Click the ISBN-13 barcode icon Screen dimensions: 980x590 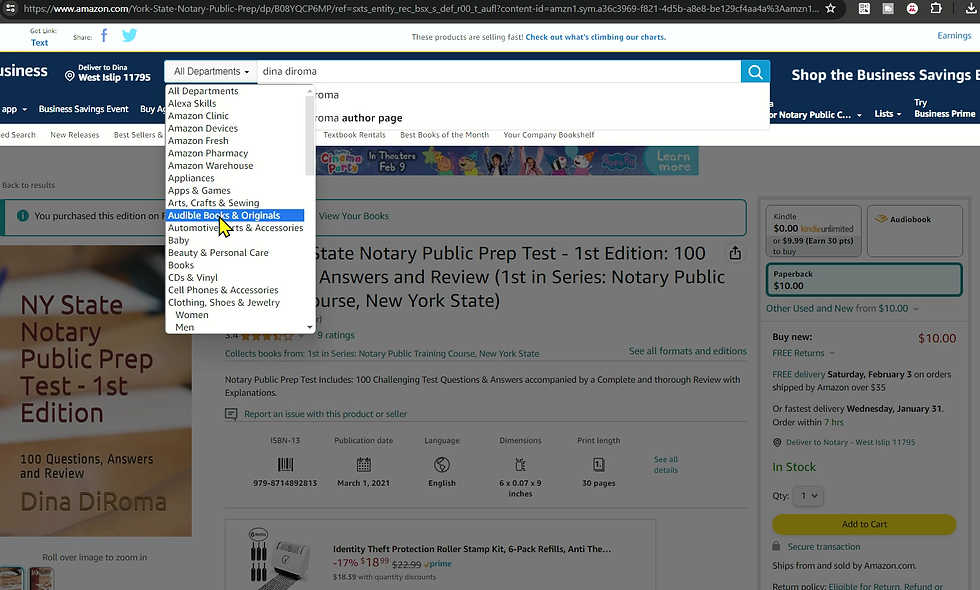pyautogui.click(x=285, y=464)
